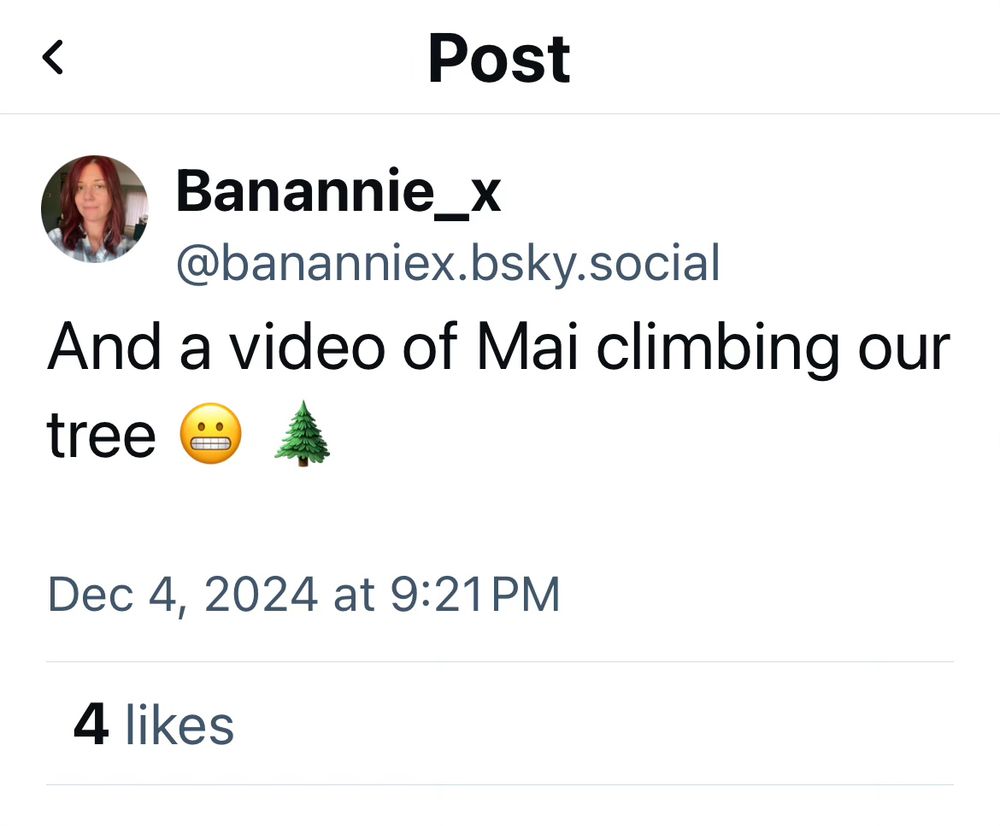The image size is (1000, 826).
Task: Click the word "Mai" in the post
Action: (x=531, y=348)
